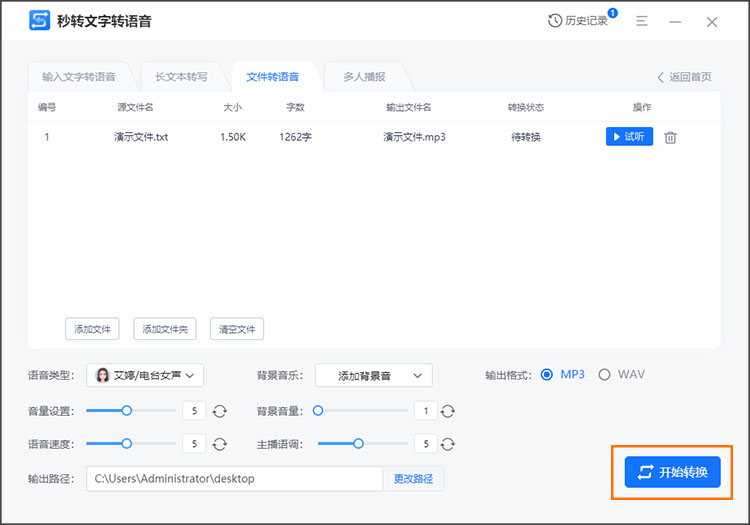750x525 pixels.
Task: Click the 语音速度 value box
Action: [194, 444]
